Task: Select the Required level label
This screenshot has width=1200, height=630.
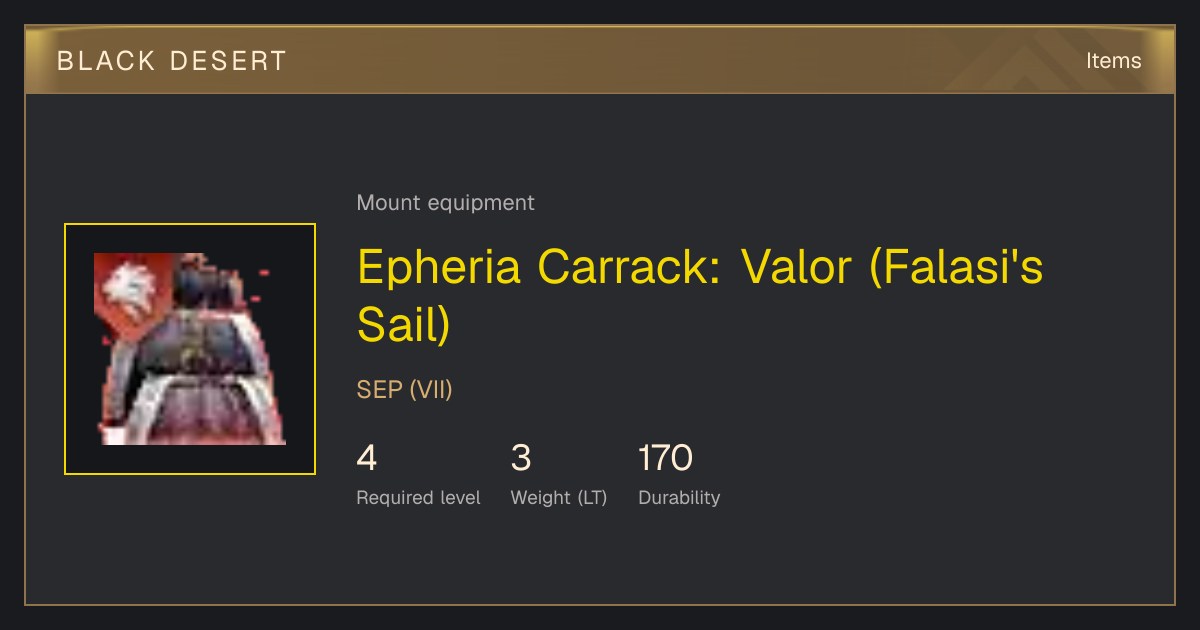Action: (418, 498)
